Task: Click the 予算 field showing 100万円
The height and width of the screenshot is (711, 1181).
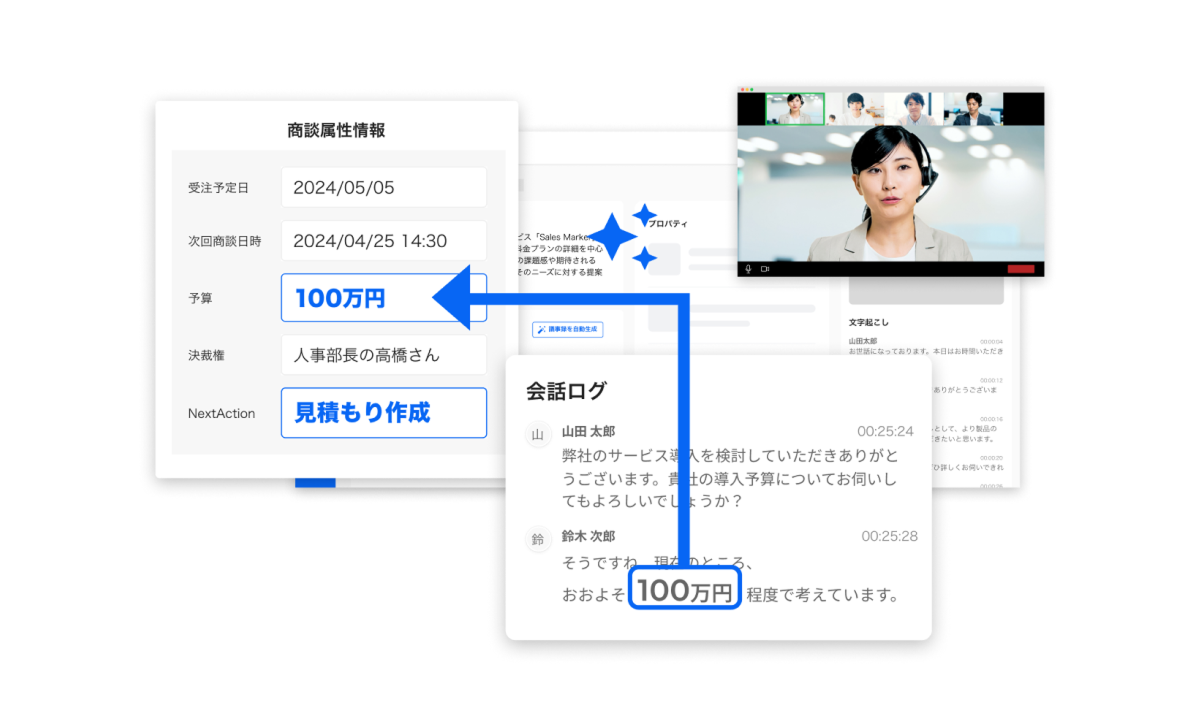Action: point(383,298)
